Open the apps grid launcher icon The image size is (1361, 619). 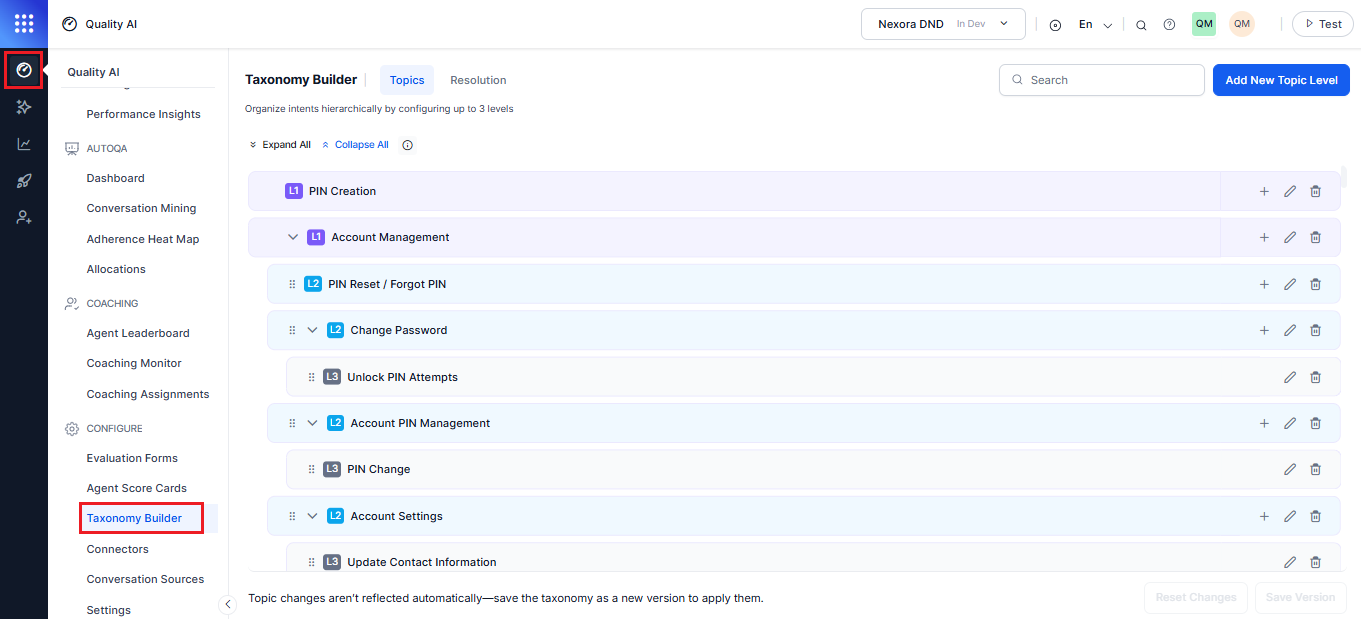coord(24,24)
